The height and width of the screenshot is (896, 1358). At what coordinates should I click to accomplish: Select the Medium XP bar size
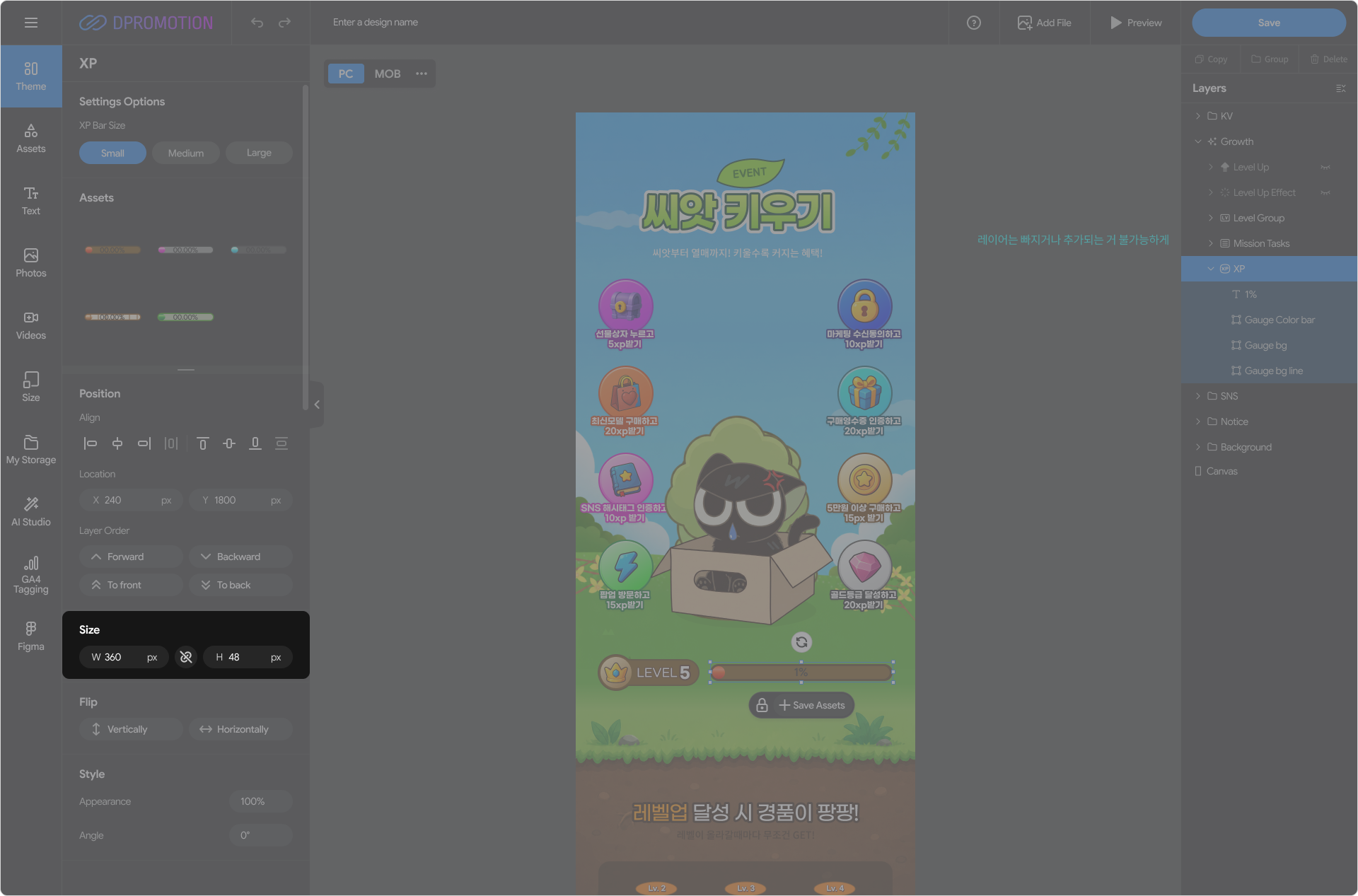186,153
